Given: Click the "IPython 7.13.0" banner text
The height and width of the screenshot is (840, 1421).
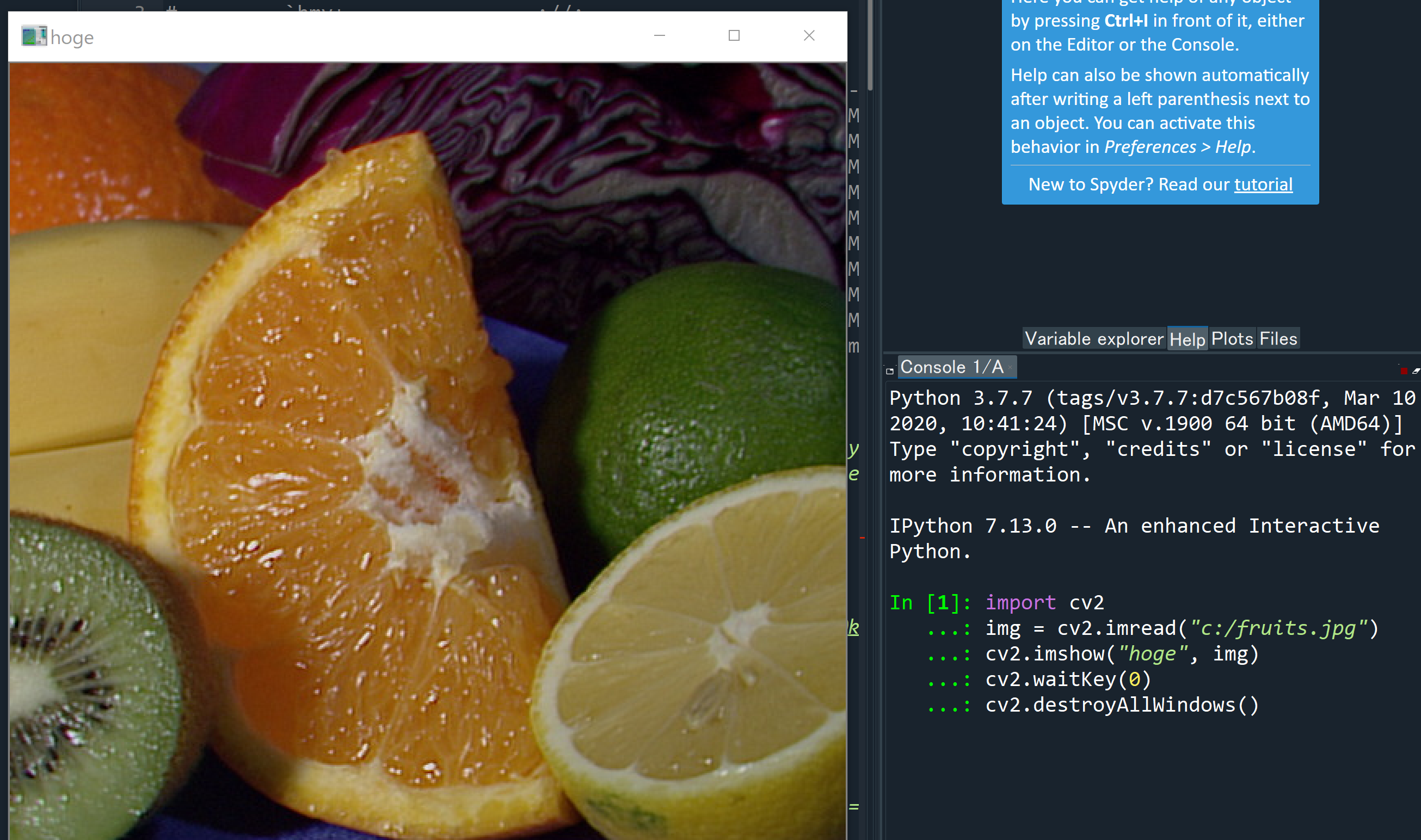Looking at the screenshot, I should pos(973,526).
